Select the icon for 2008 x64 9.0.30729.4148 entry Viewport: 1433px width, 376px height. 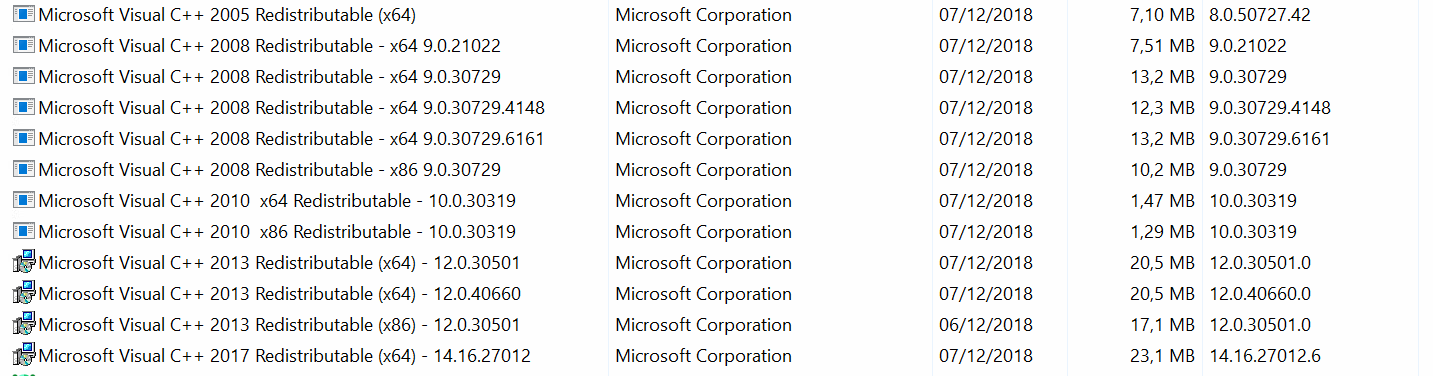tap(24, 108)
